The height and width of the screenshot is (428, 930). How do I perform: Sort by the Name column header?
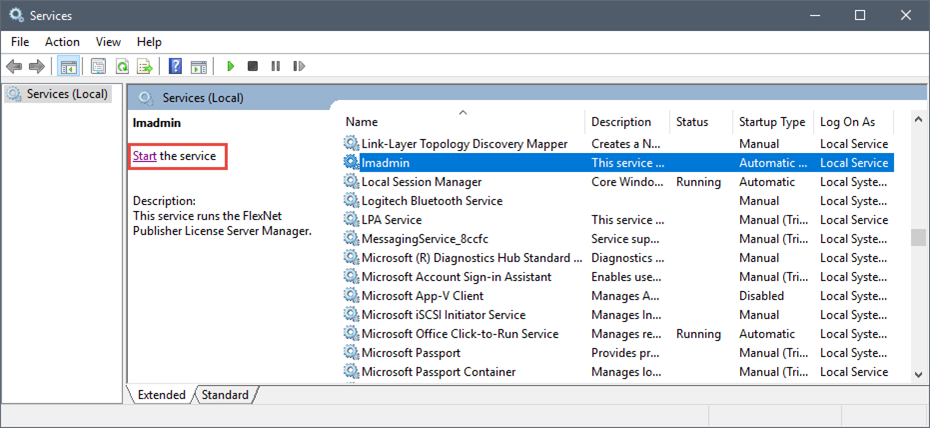click(463, 122)
